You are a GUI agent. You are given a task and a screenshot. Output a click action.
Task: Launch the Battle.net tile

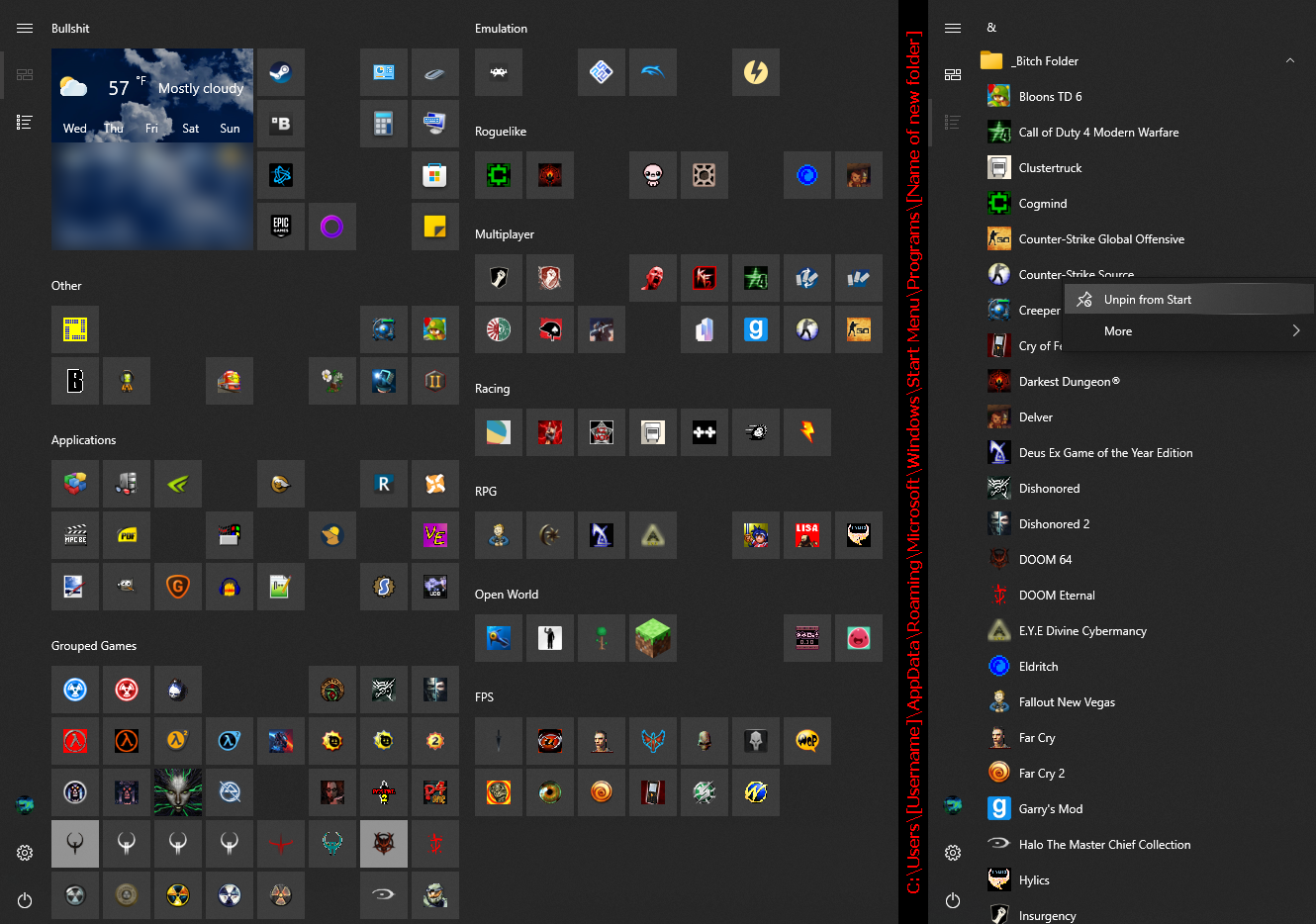(x=281, y=175)
